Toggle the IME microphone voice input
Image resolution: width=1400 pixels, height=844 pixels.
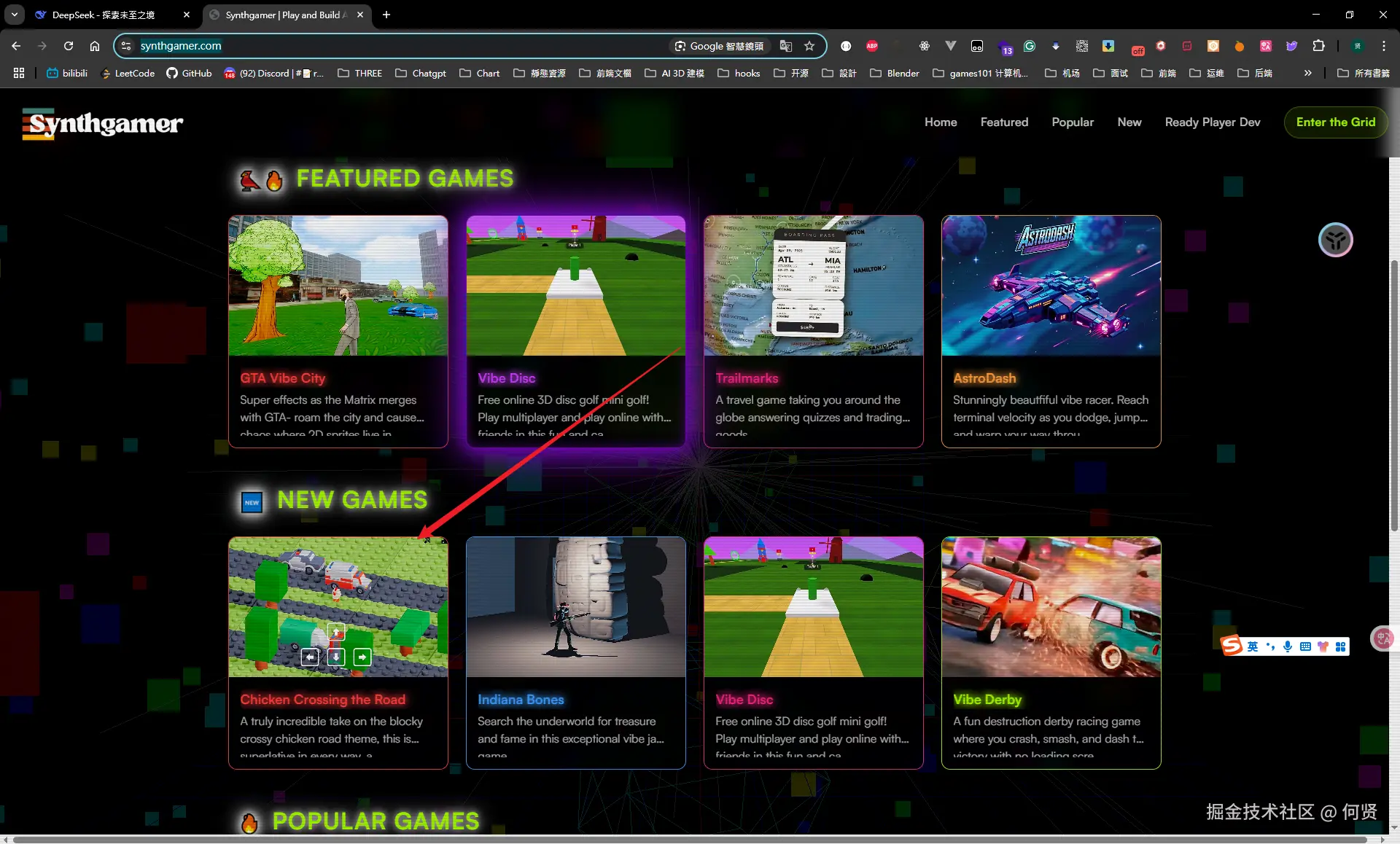pyautogui.click(x=1288, y=646)
